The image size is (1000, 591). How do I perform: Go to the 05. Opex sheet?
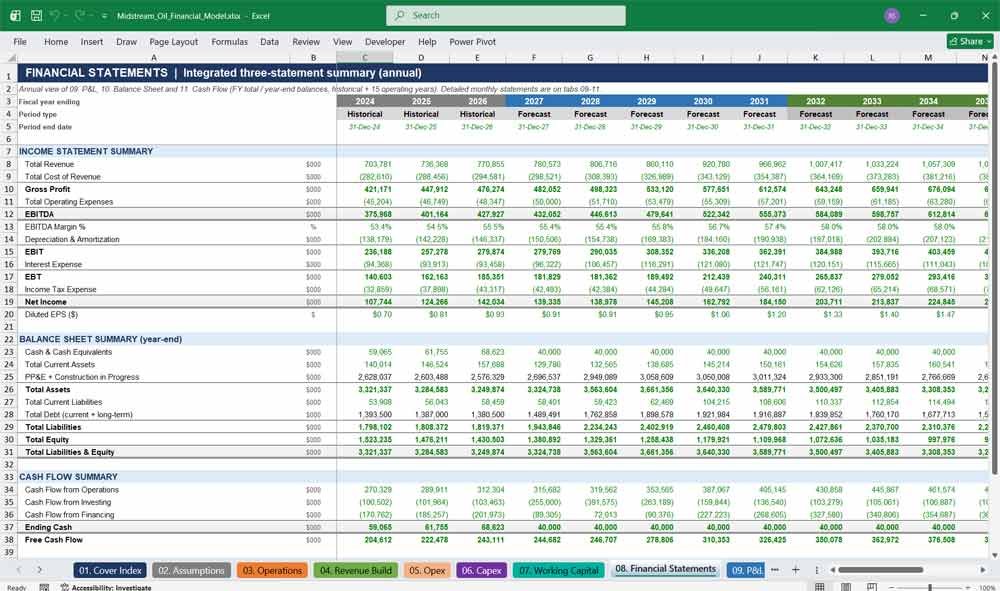(427, 570)
